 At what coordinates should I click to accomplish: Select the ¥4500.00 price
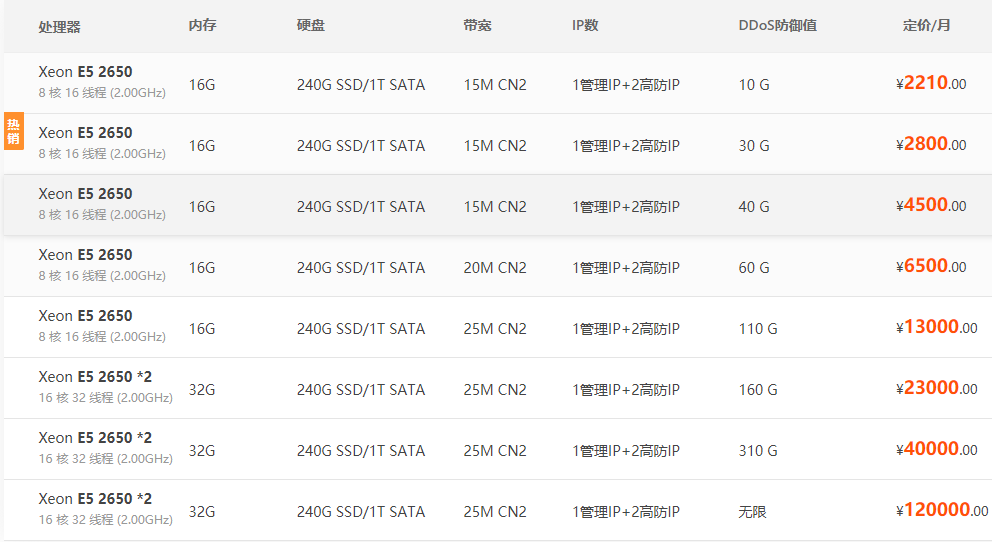tap(931, 205)
